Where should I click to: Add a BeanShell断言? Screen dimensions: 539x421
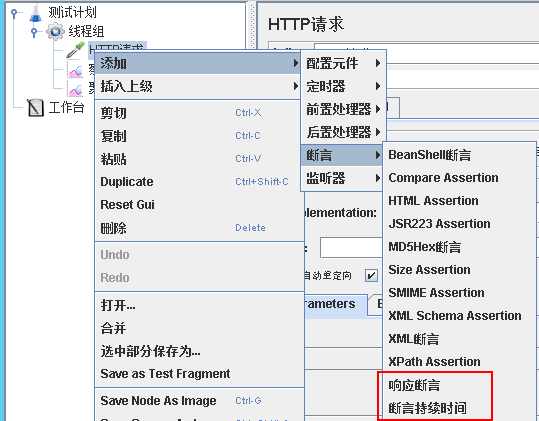(x=459, y=155)
